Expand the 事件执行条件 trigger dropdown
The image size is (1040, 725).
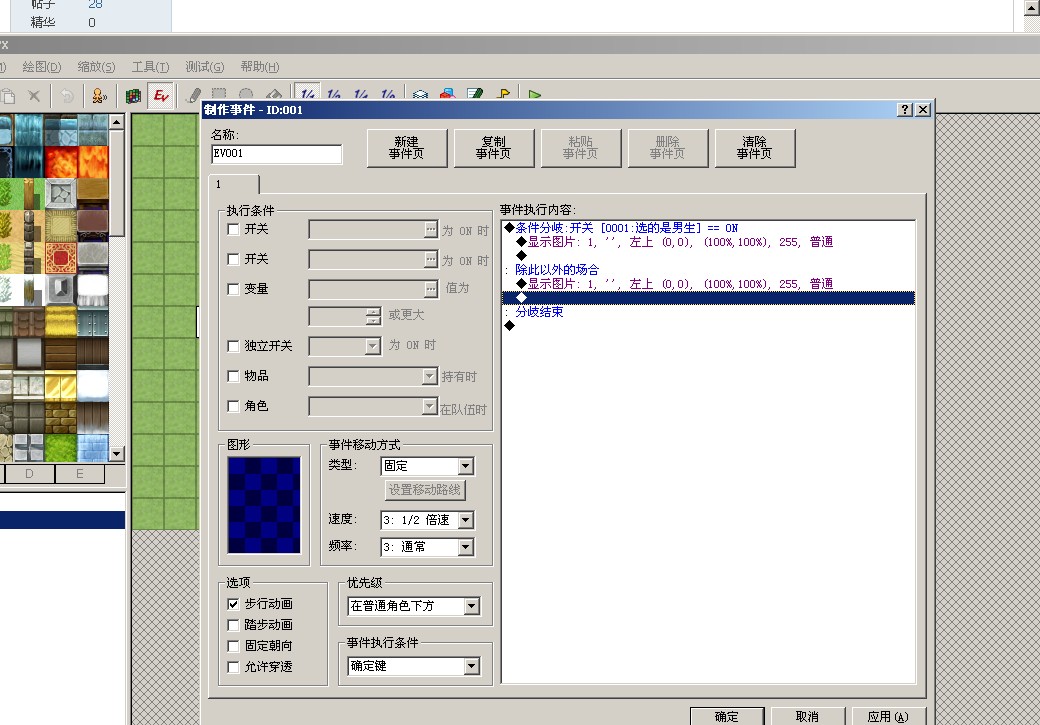tap(472, 666)
